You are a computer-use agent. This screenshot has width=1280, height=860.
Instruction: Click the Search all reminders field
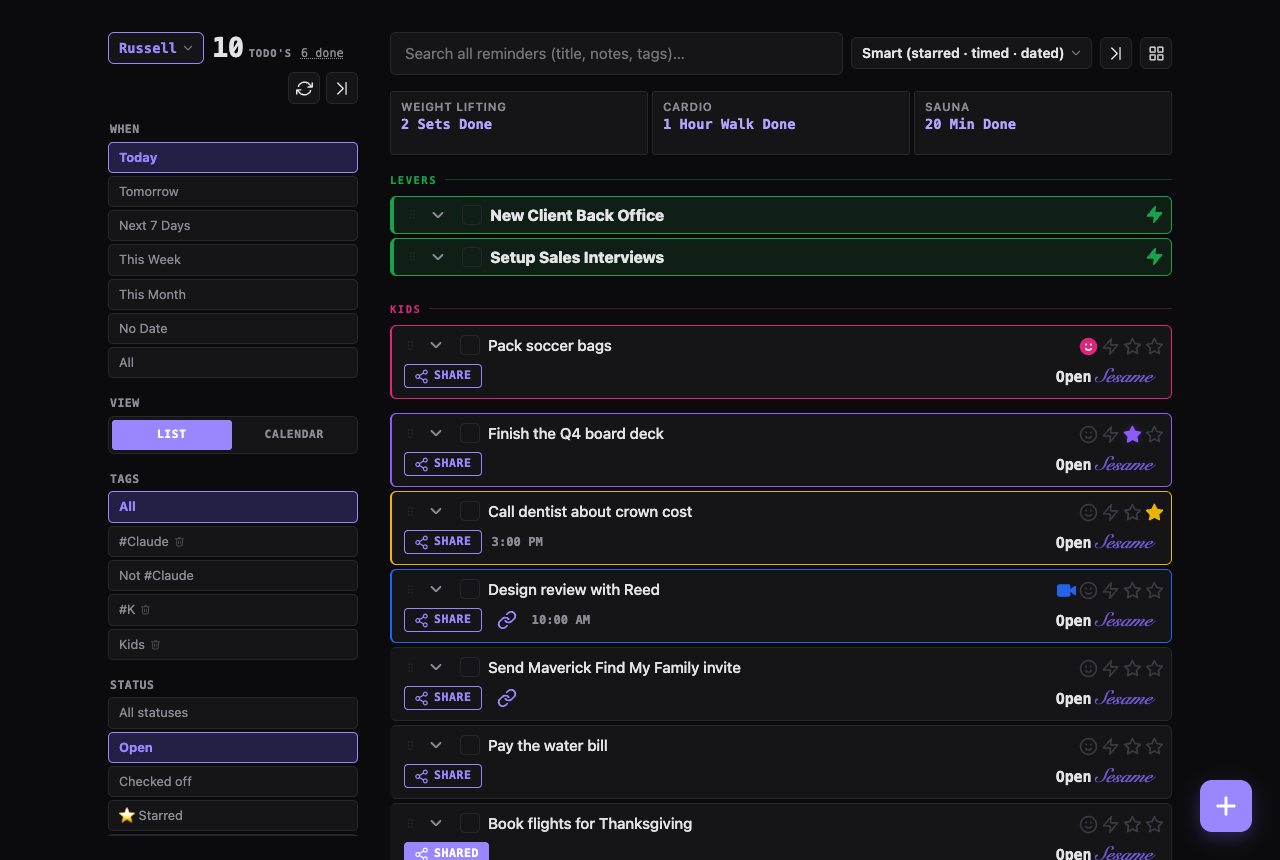(616, 53)
